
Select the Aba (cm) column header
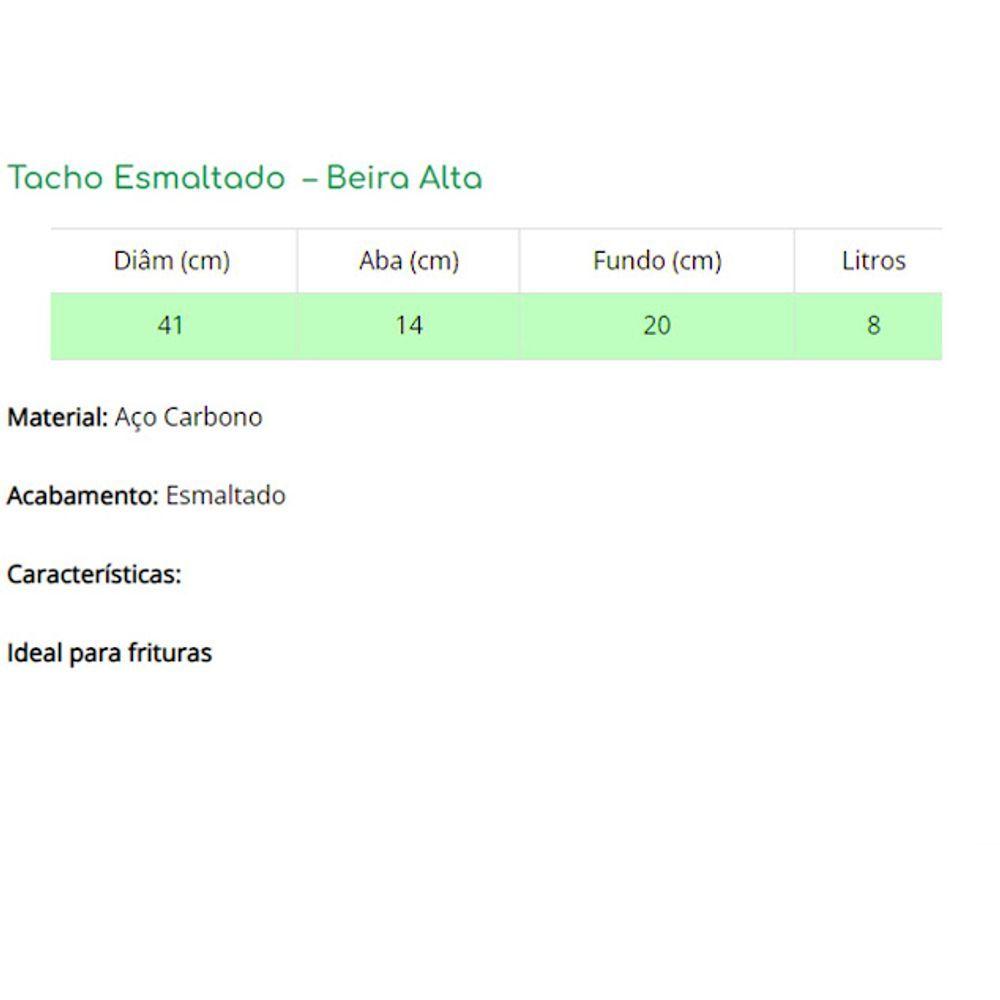tap(409, 261)
